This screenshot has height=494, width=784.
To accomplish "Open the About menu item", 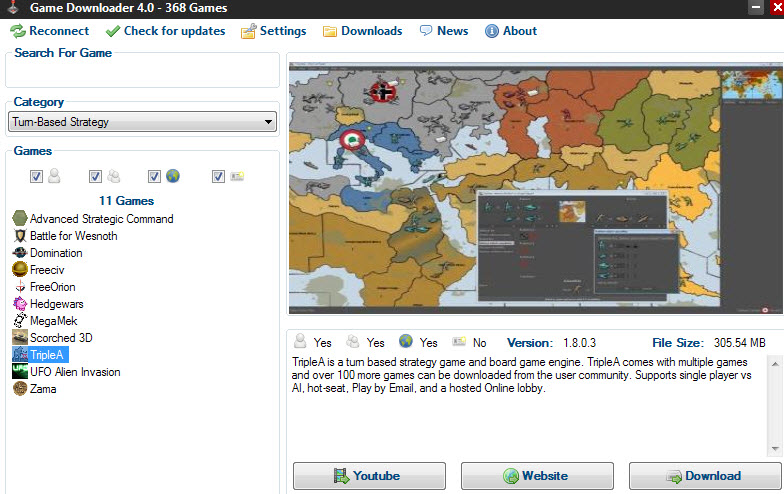I will (511, 31).
